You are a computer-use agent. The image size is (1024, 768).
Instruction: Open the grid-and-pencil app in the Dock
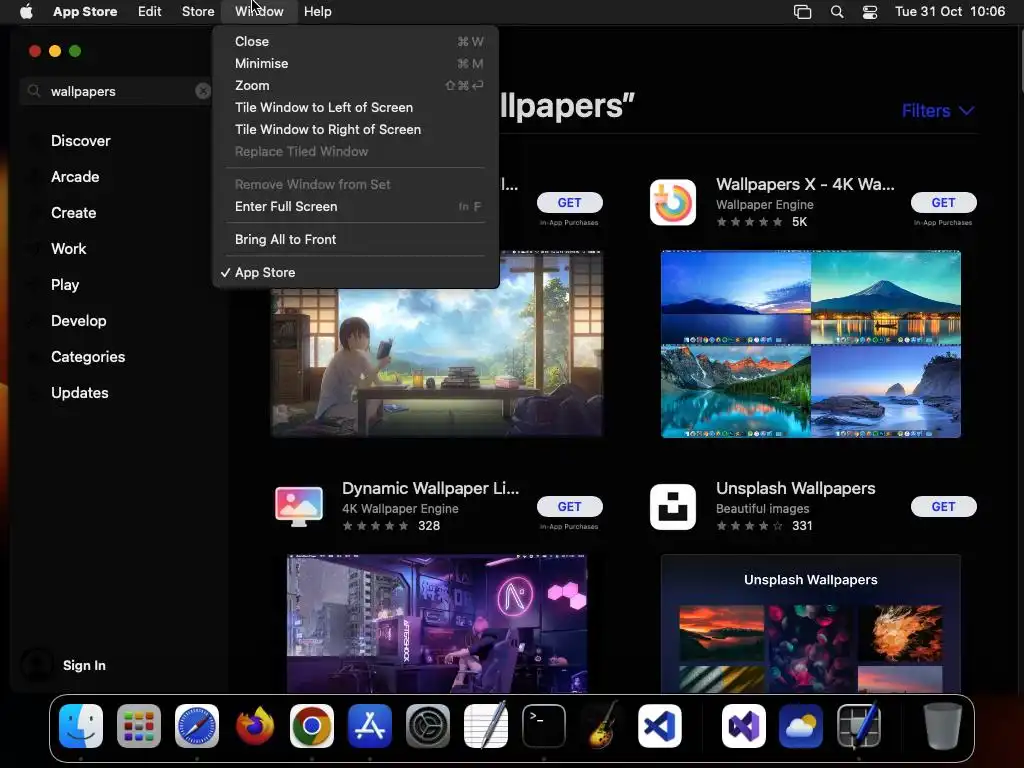859,726
